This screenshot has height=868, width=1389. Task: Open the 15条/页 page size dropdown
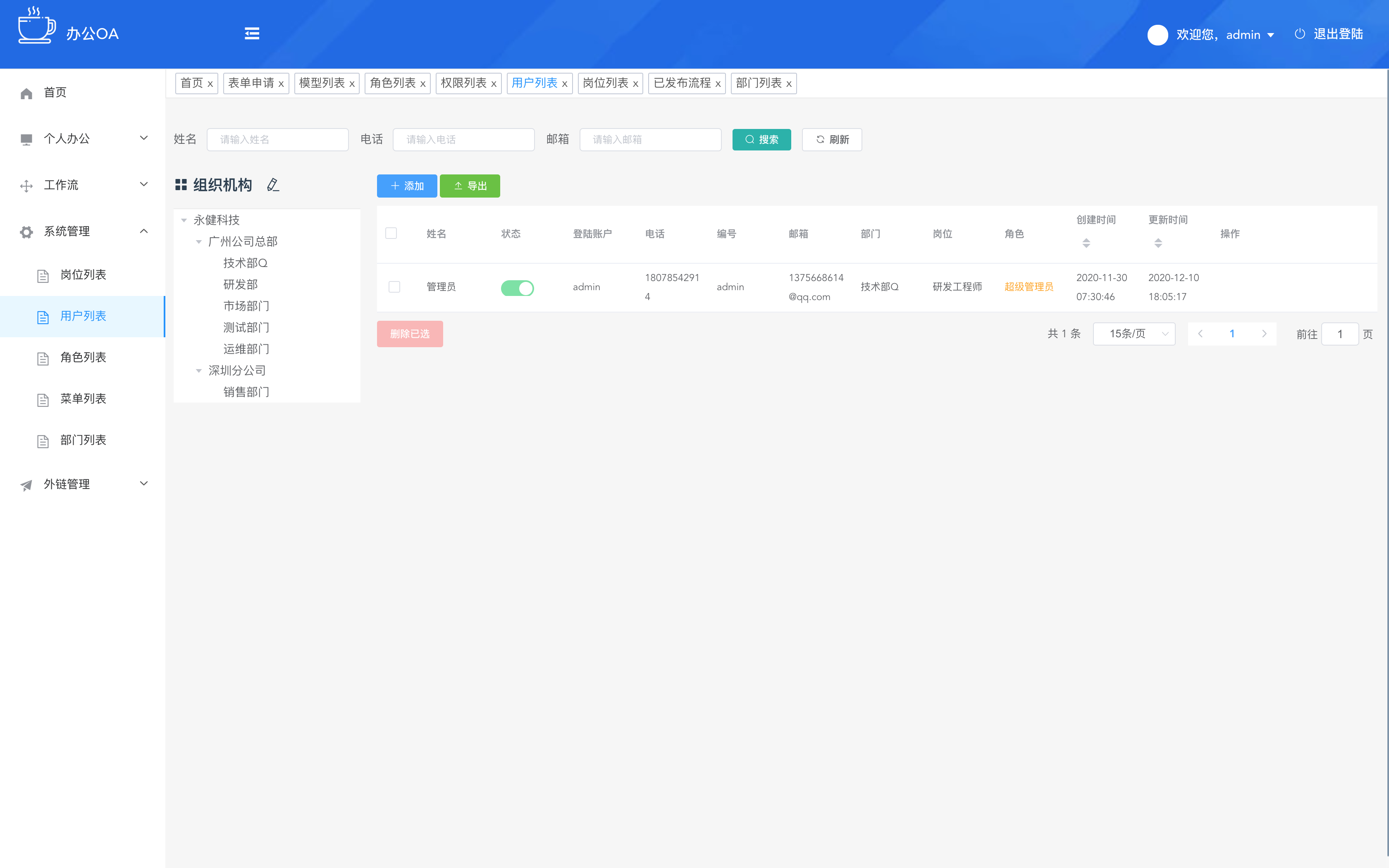1134,334
